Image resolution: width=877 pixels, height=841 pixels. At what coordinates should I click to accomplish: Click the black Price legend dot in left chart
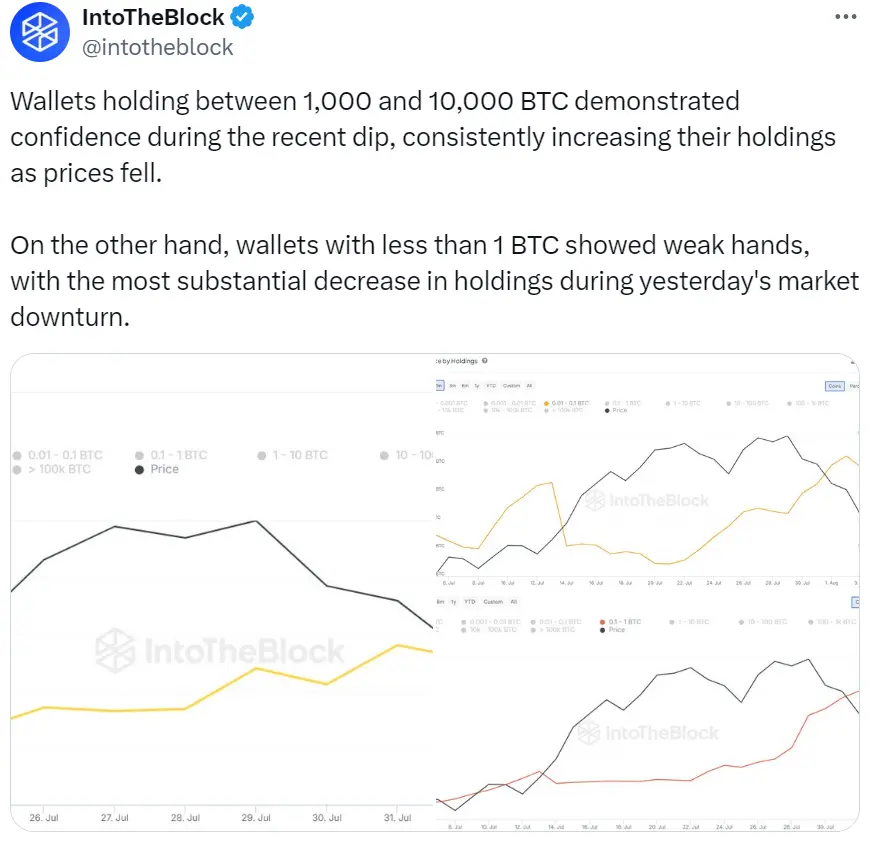point(139,470)
